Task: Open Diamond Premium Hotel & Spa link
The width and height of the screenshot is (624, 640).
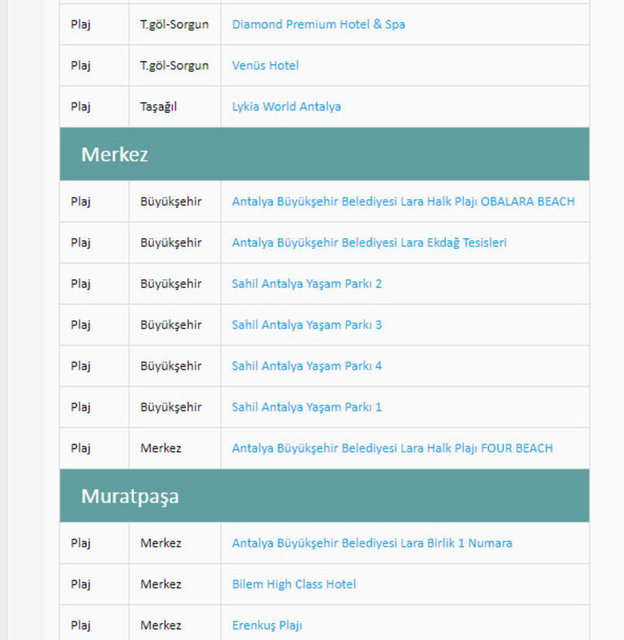Action: pyautogui.click(x=318, y=24)
